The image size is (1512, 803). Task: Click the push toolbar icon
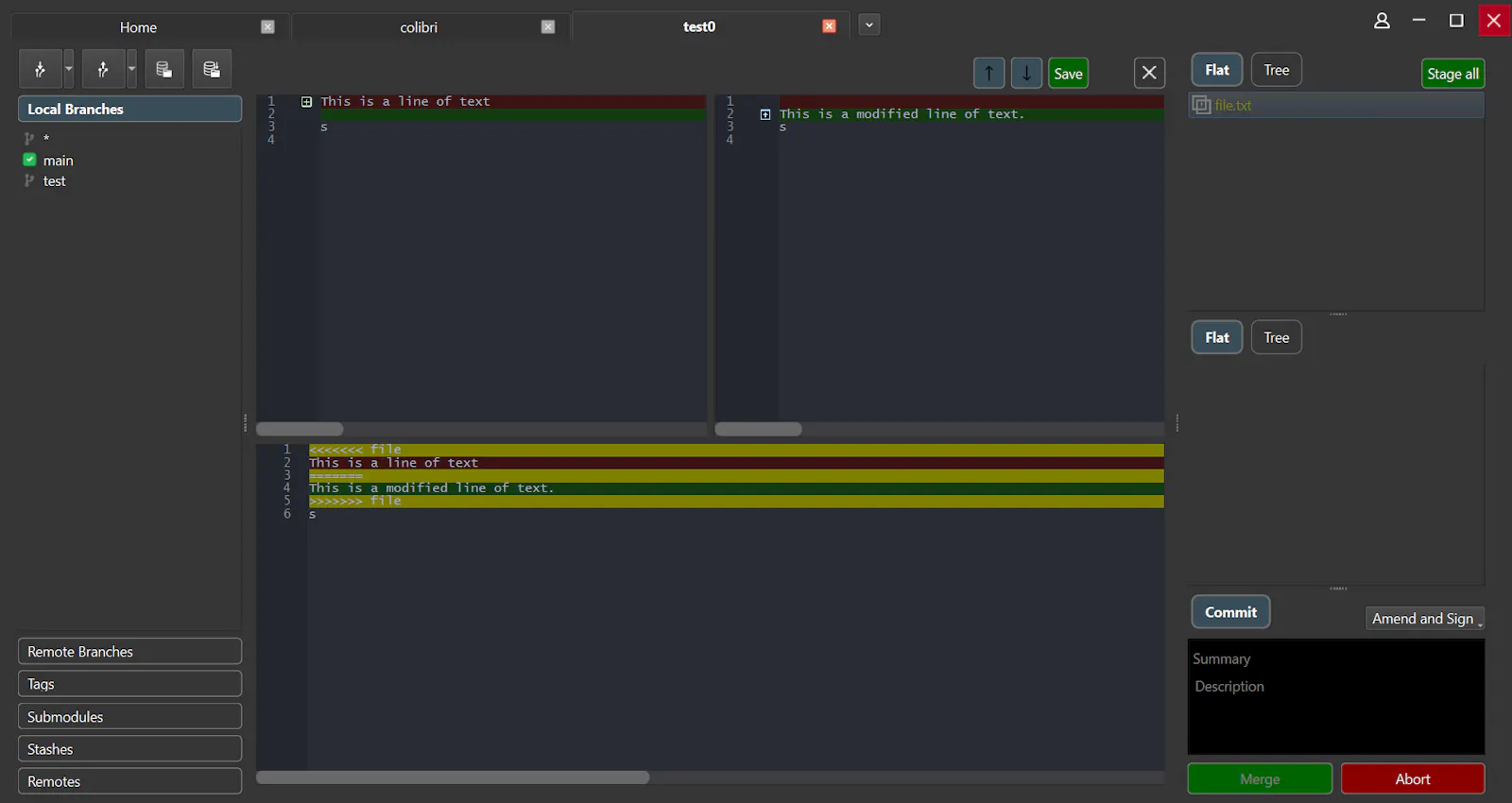click(x=103, y=69)
